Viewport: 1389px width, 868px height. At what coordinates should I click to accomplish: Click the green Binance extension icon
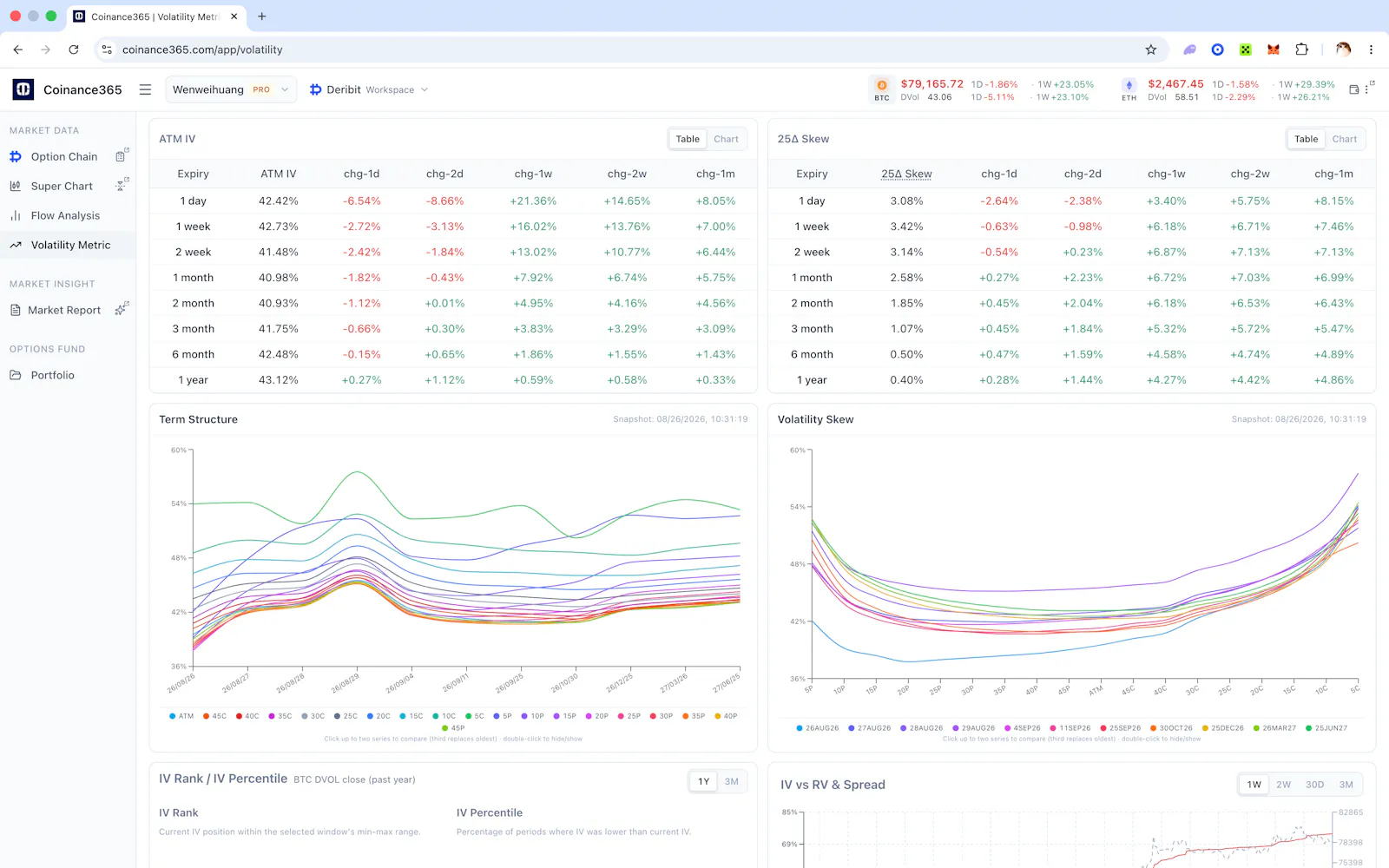(1246, 49)
